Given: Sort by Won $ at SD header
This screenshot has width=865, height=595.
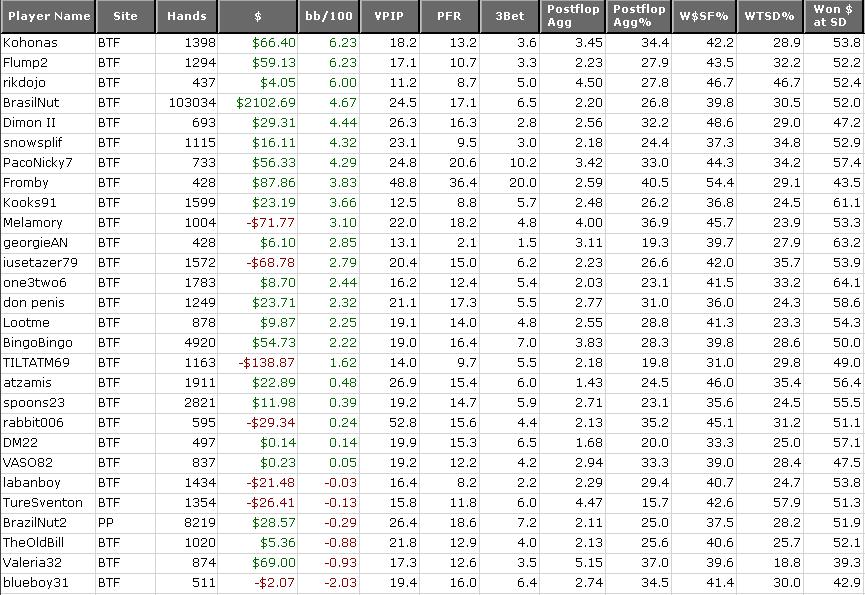Looking at the screenshot, I should 834,16.
